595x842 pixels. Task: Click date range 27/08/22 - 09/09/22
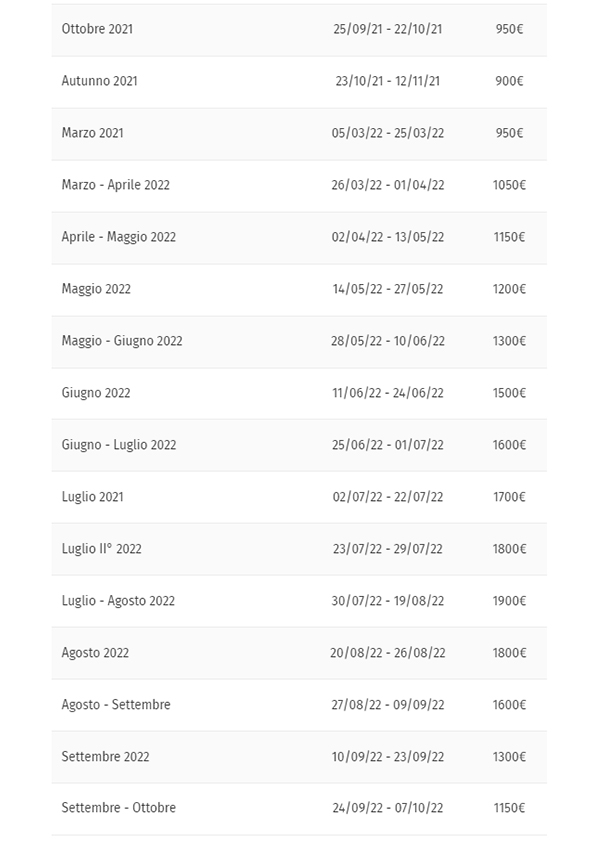coord(388,705)
